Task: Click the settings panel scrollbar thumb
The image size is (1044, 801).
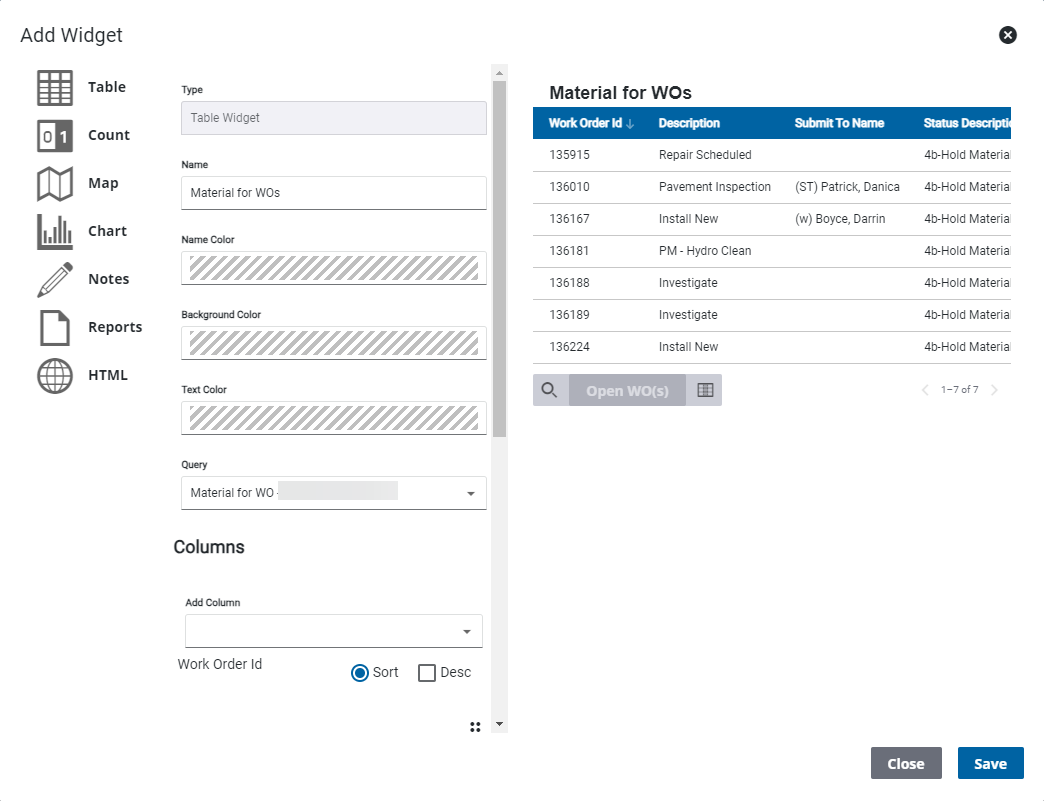Action: [499, 259]
